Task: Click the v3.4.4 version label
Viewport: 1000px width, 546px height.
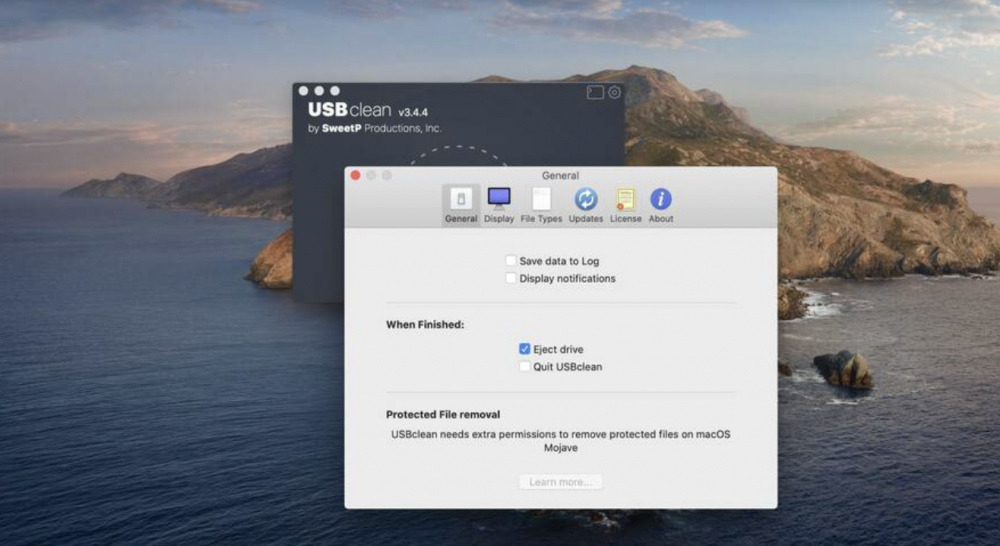Action: tap(413, 112)
